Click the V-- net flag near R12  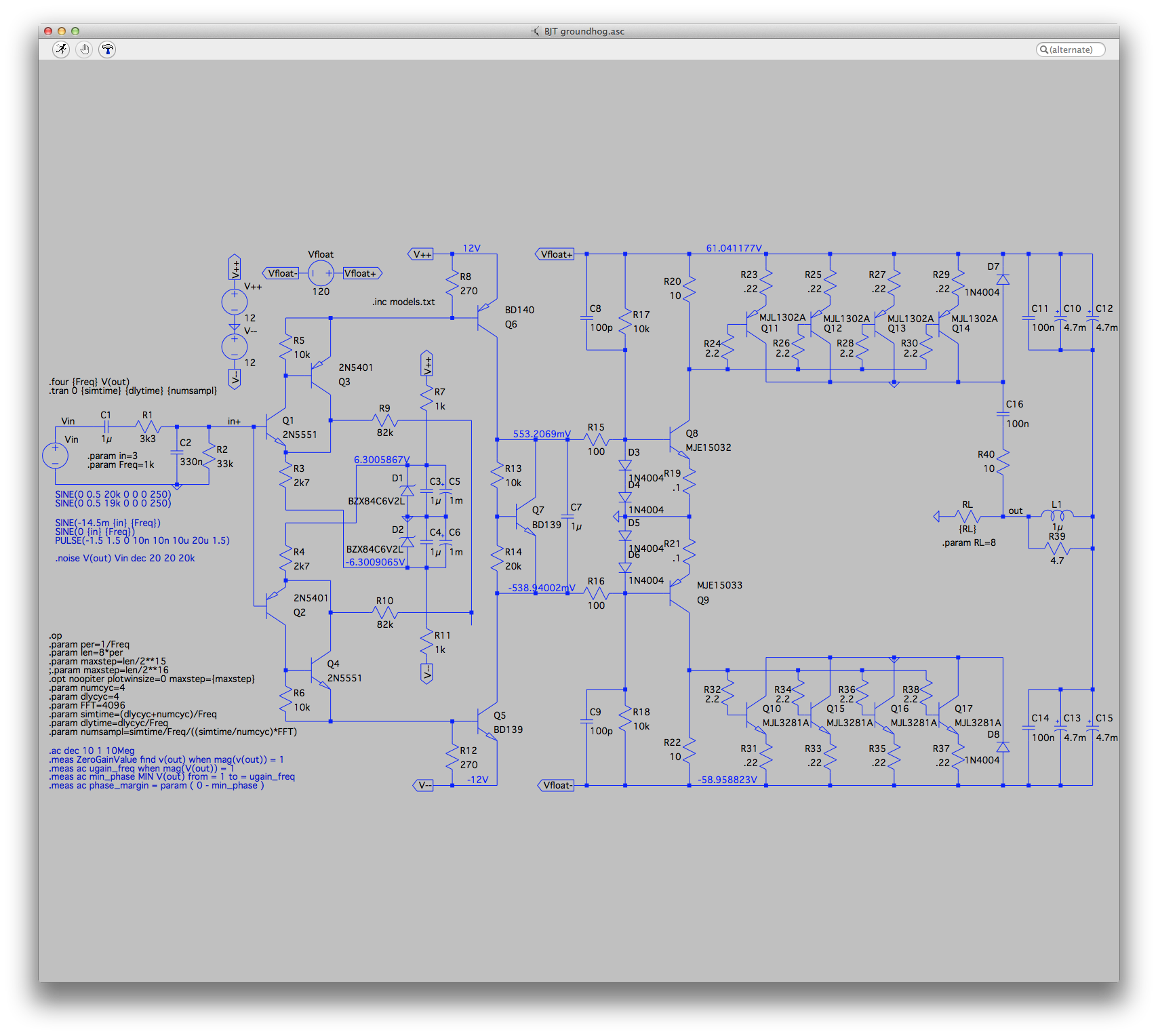(423, 785)
